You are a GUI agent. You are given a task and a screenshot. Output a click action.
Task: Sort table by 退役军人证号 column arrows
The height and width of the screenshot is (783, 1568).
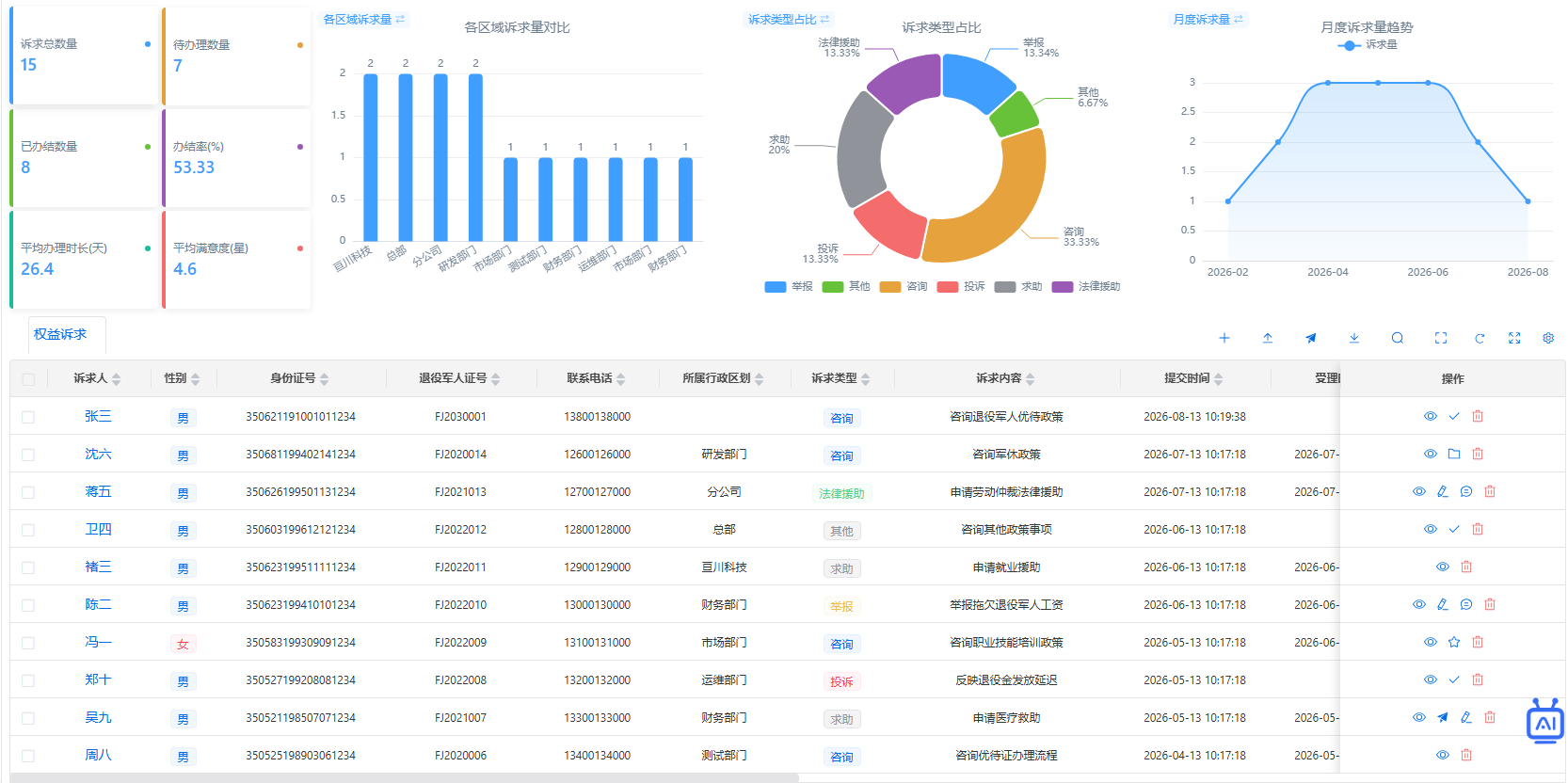pyautogui.click(x=496, y=379)
